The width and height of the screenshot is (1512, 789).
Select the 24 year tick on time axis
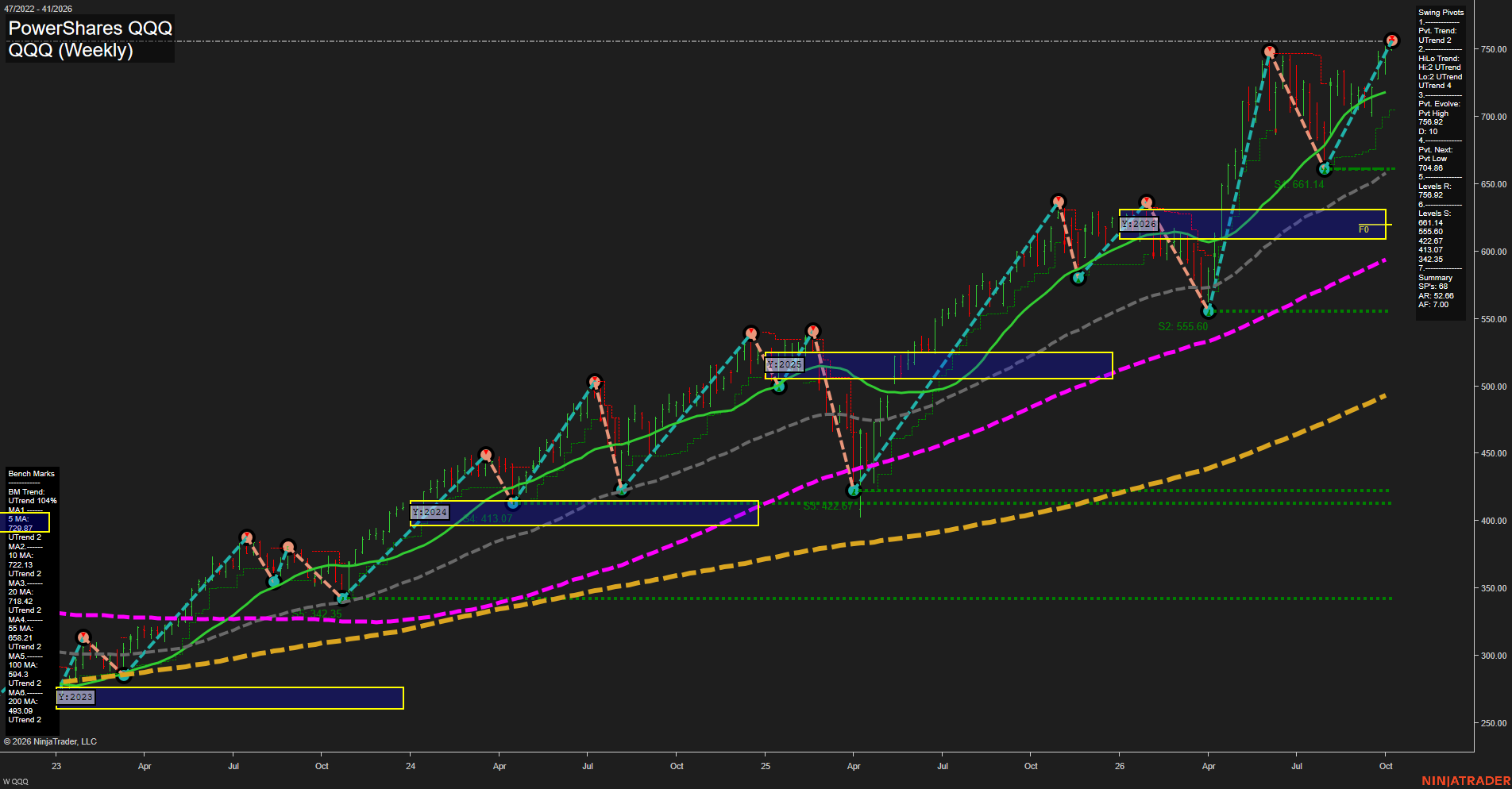tap(411, 766)
